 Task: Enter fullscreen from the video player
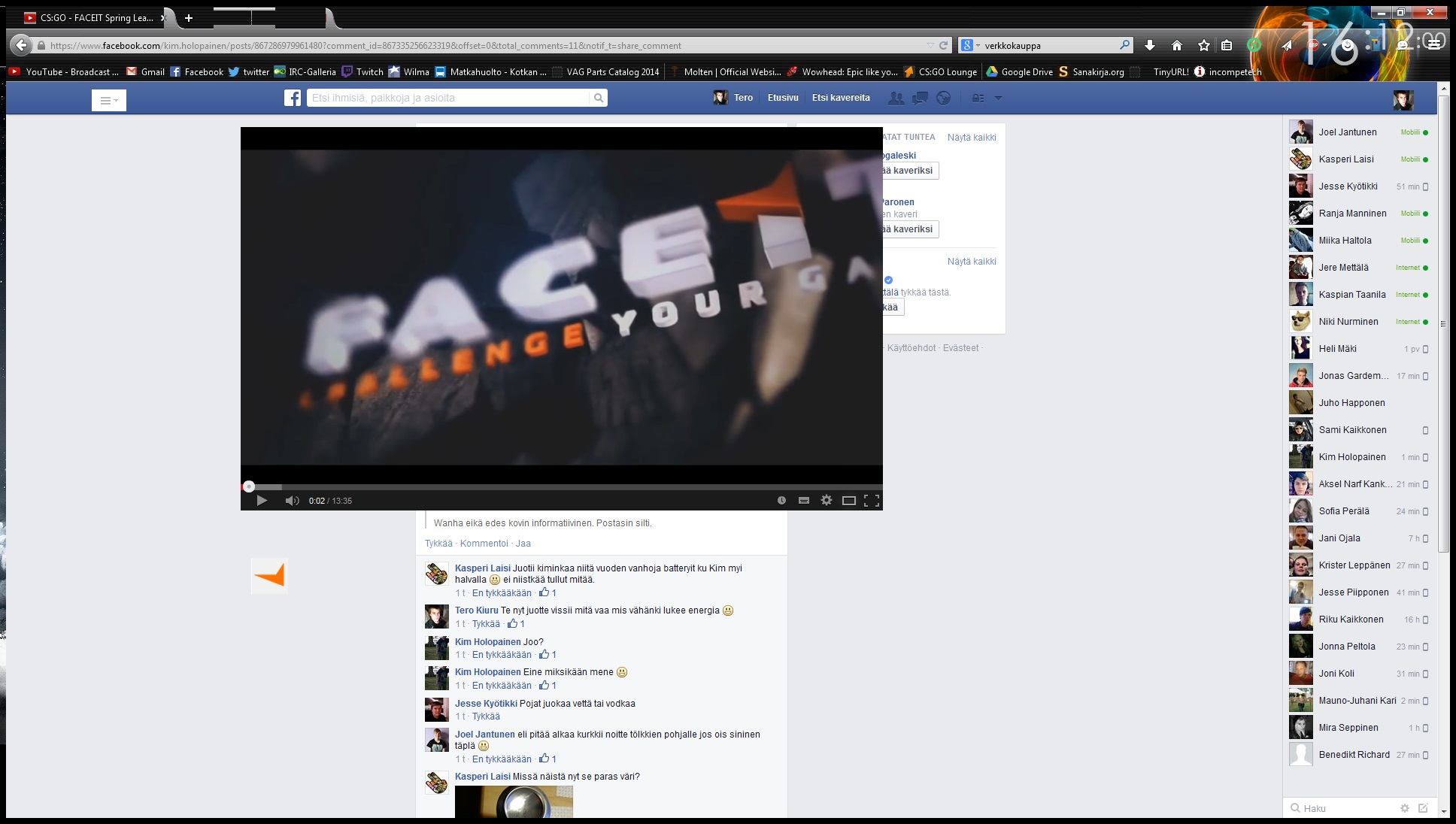[872, 501]
